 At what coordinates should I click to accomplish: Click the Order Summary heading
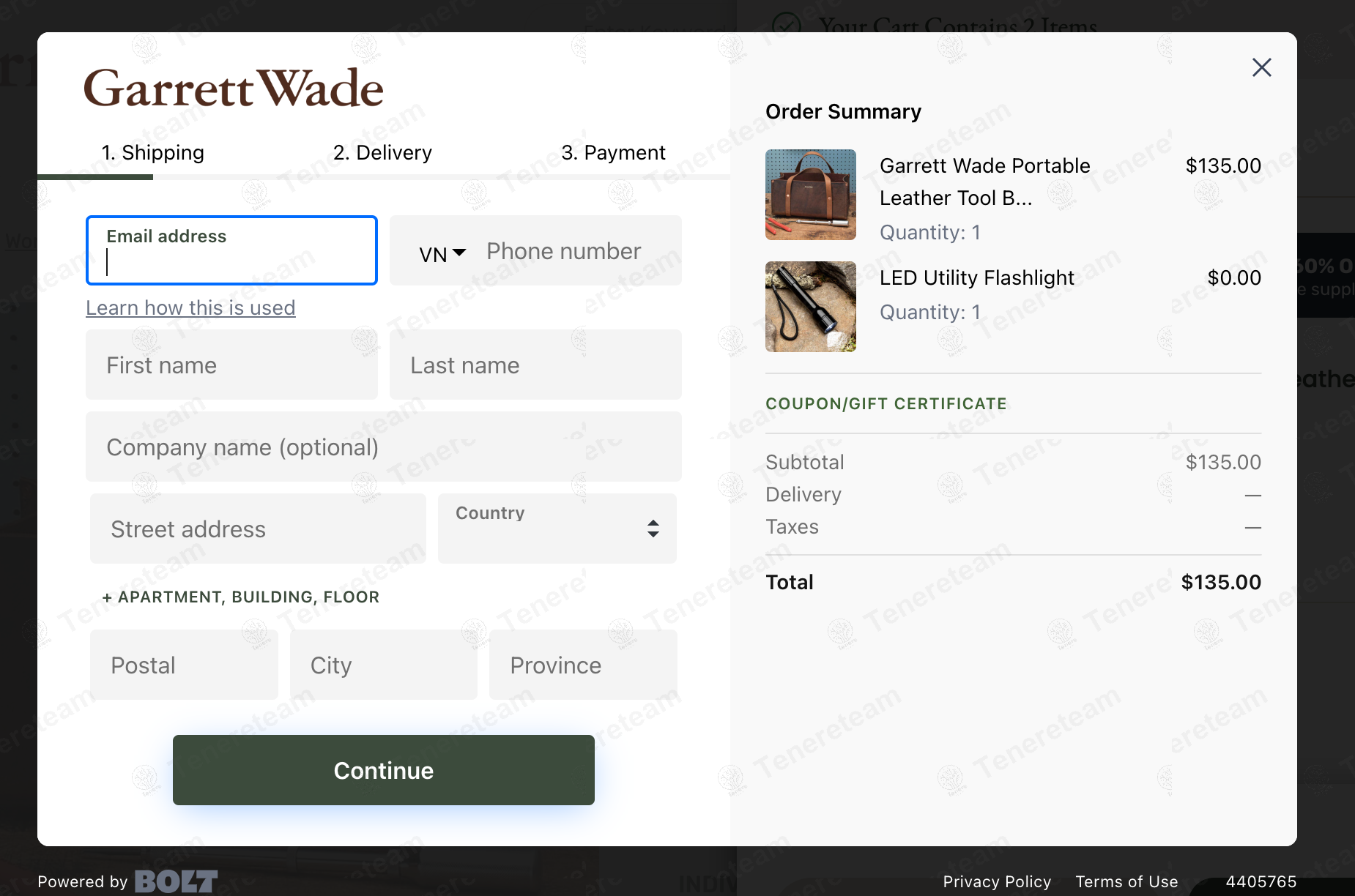click(843, 111)
